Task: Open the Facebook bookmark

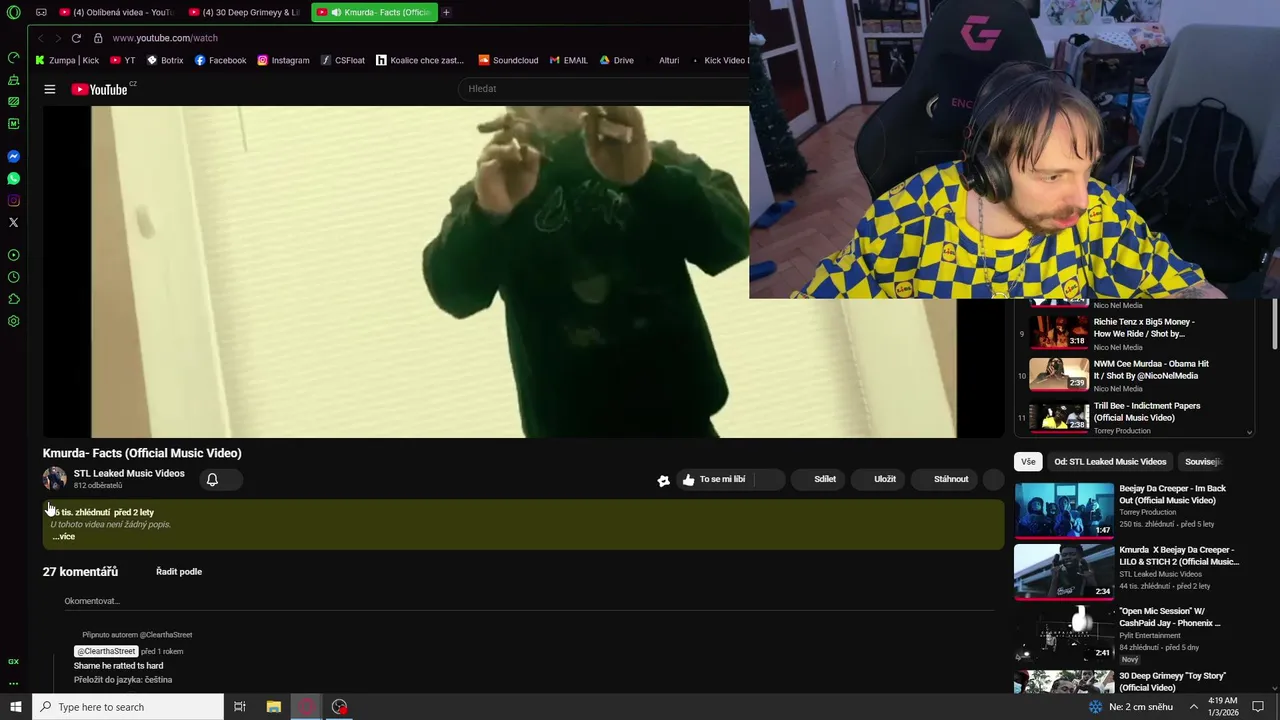Action: pos(220,60)
